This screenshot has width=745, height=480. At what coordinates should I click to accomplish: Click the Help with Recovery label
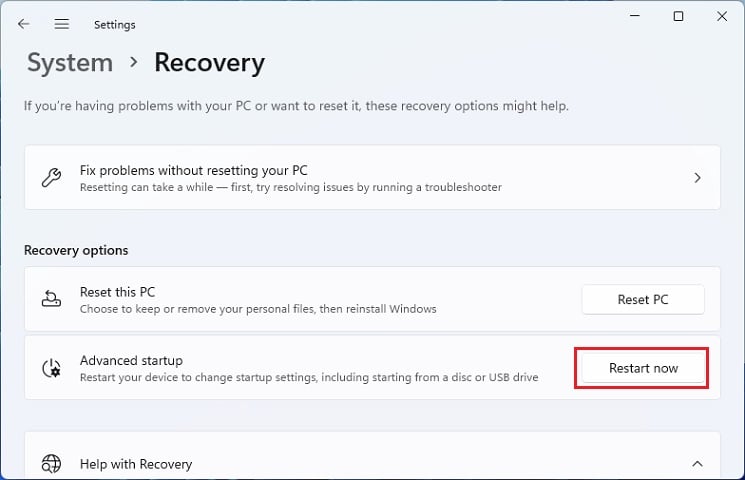[x=136, y=464]
